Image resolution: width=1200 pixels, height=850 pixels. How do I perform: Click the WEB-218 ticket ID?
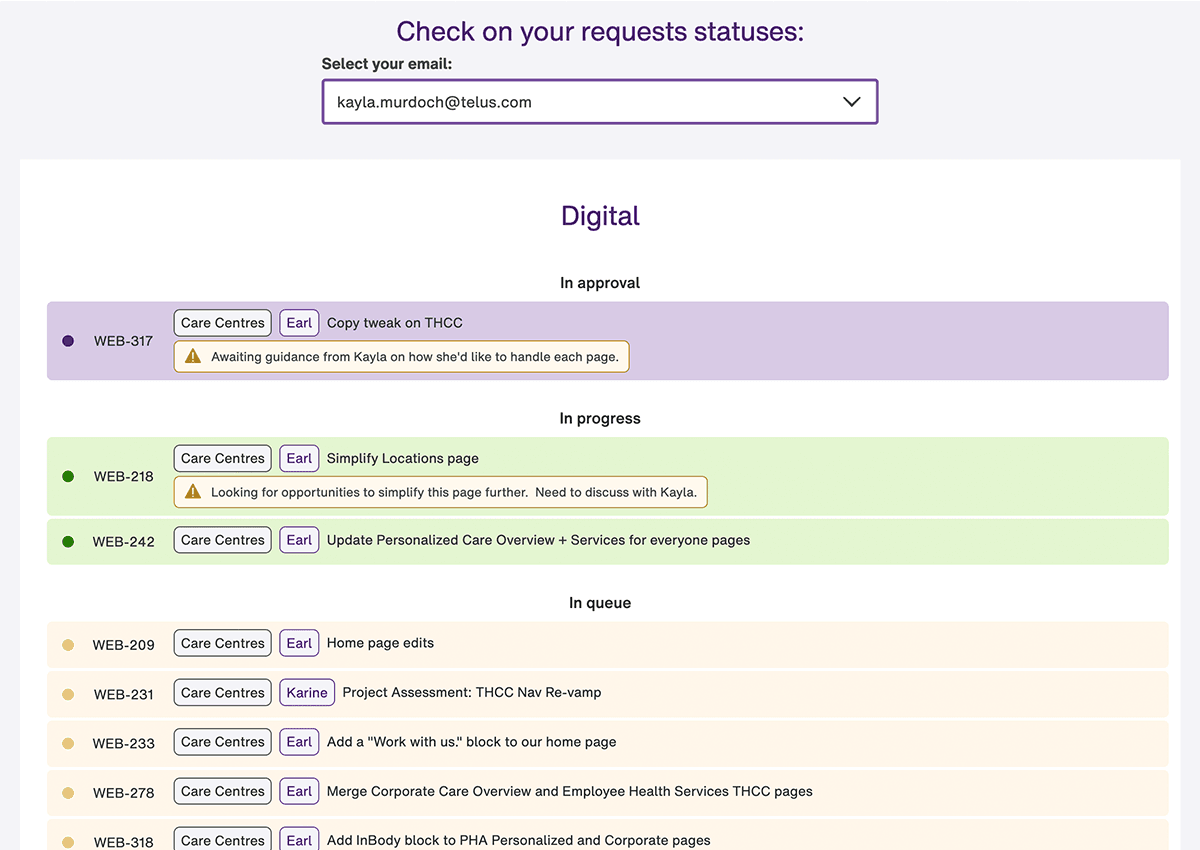124,477
